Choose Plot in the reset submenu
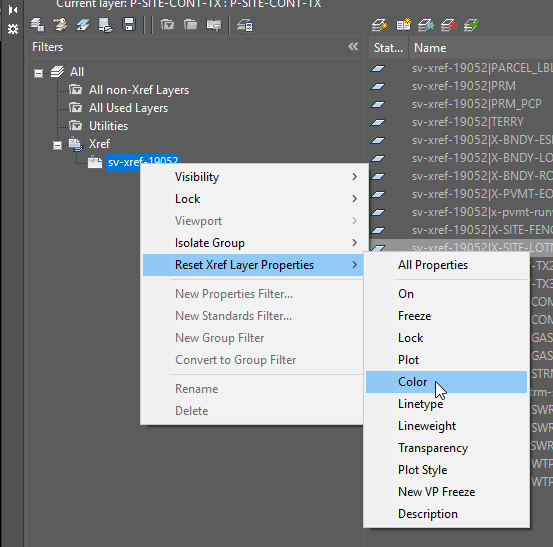The image size is (553, 547). [446, 360]
